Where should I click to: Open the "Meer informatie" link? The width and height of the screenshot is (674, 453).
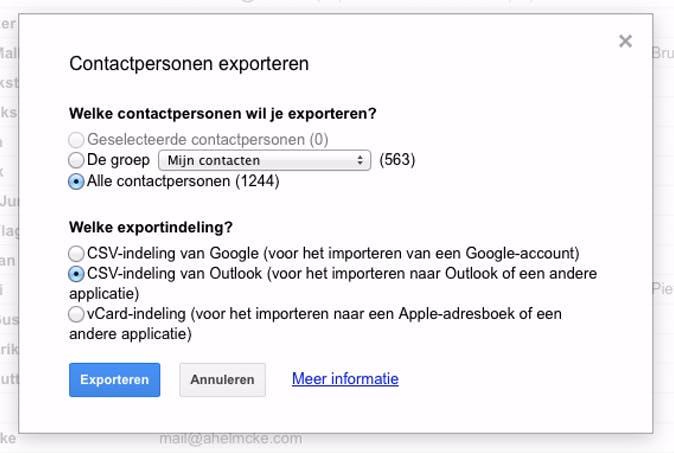click(x=345, y=379)
